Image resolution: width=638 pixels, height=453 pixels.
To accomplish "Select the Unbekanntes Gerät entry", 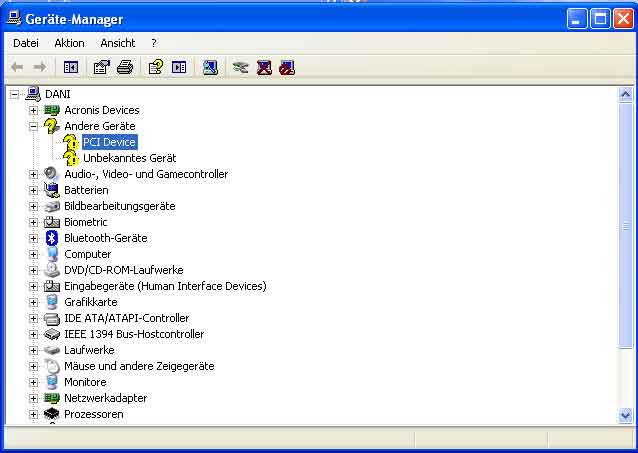I will (x=129, y=158).
